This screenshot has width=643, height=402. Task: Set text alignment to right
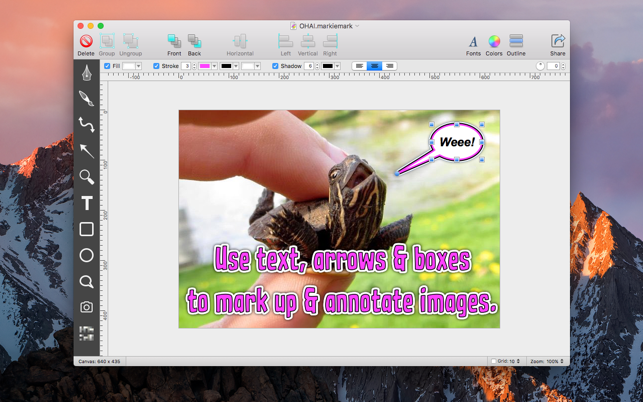tap(390, 66)
